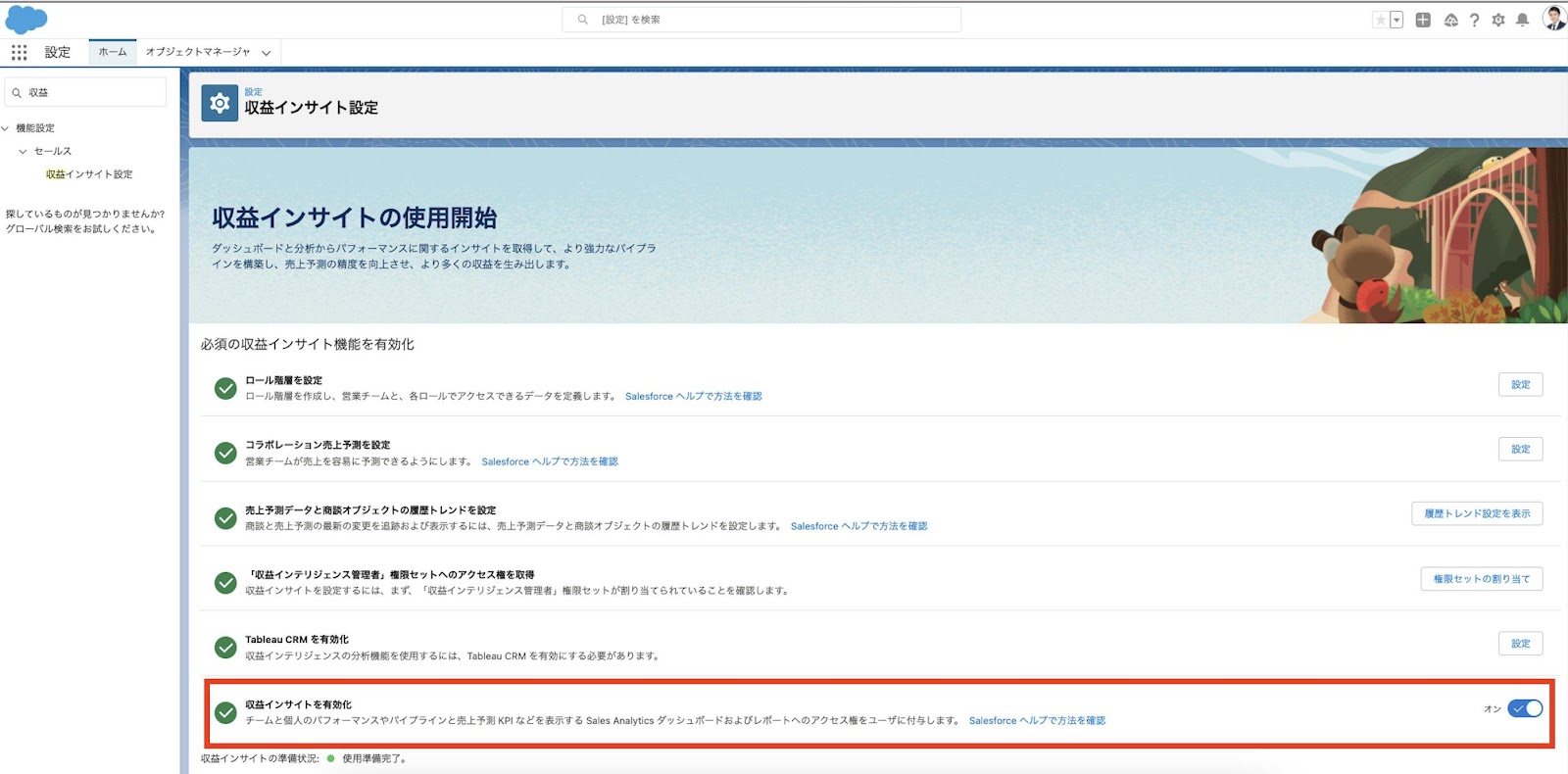
Task: Click the 権限セットの割り当て button
Action: coord(1482,579)
